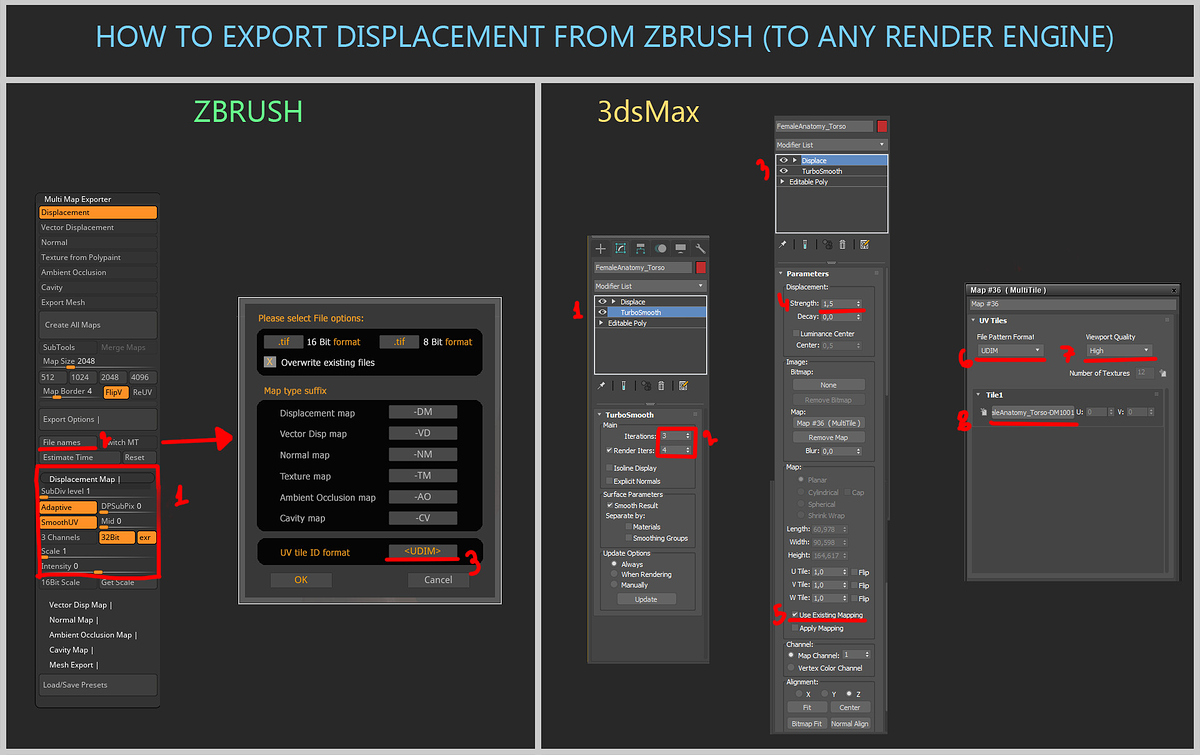Click Pin Stack icon under TurboSmooth stack
This screenshot has width=1200, height=755.
click(601, 385)
